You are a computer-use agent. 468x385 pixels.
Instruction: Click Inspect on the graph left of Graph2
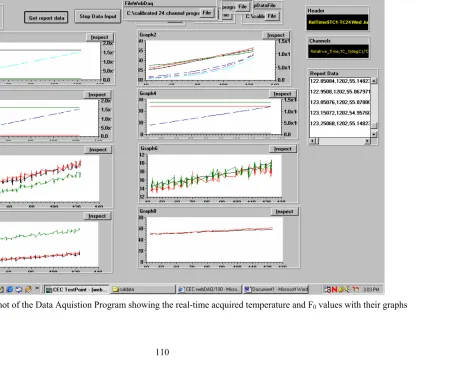click(x=100, y=37)
